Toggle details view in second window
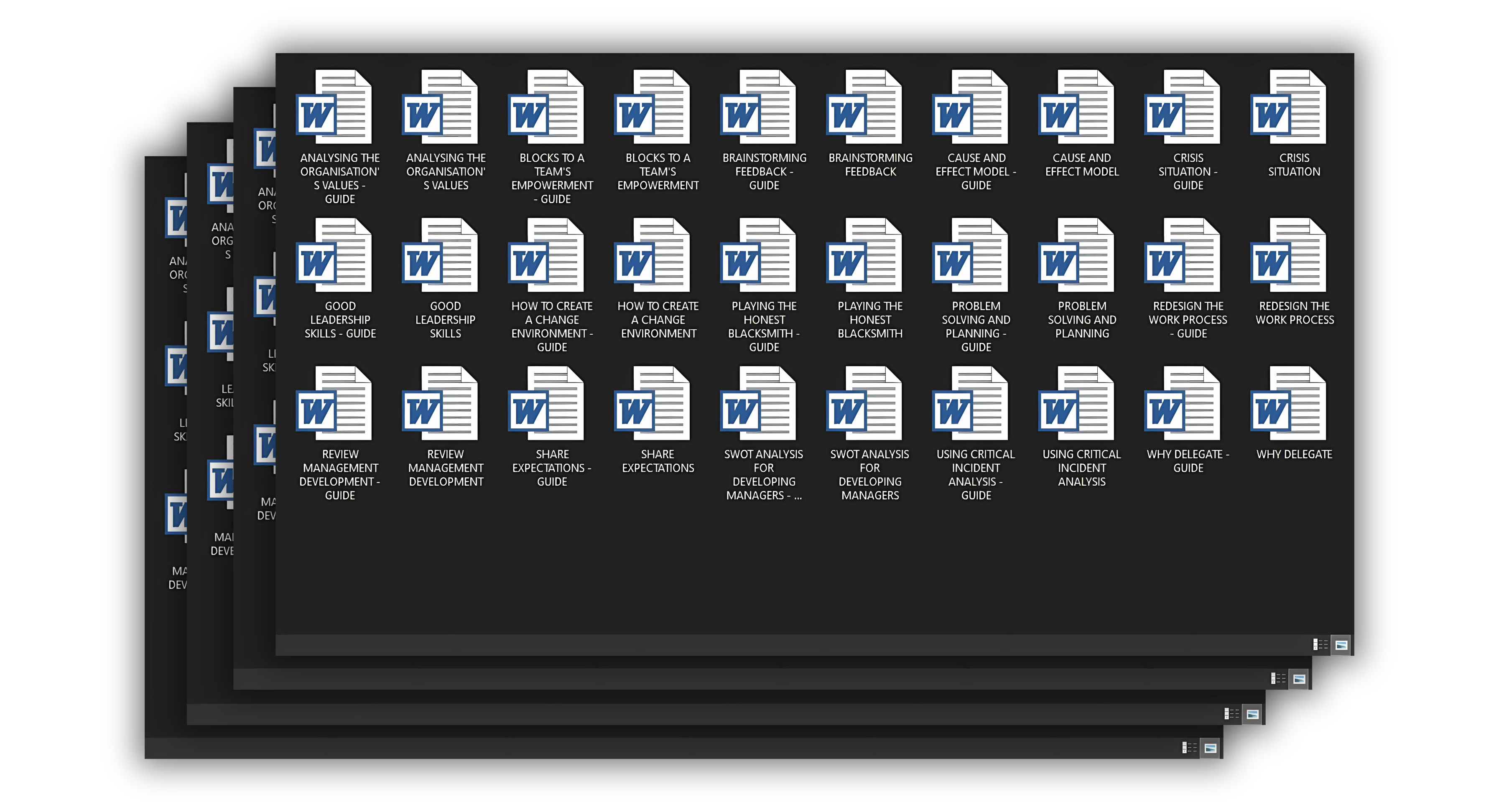The image size is (1499, 812). (x=1278, y=679)
